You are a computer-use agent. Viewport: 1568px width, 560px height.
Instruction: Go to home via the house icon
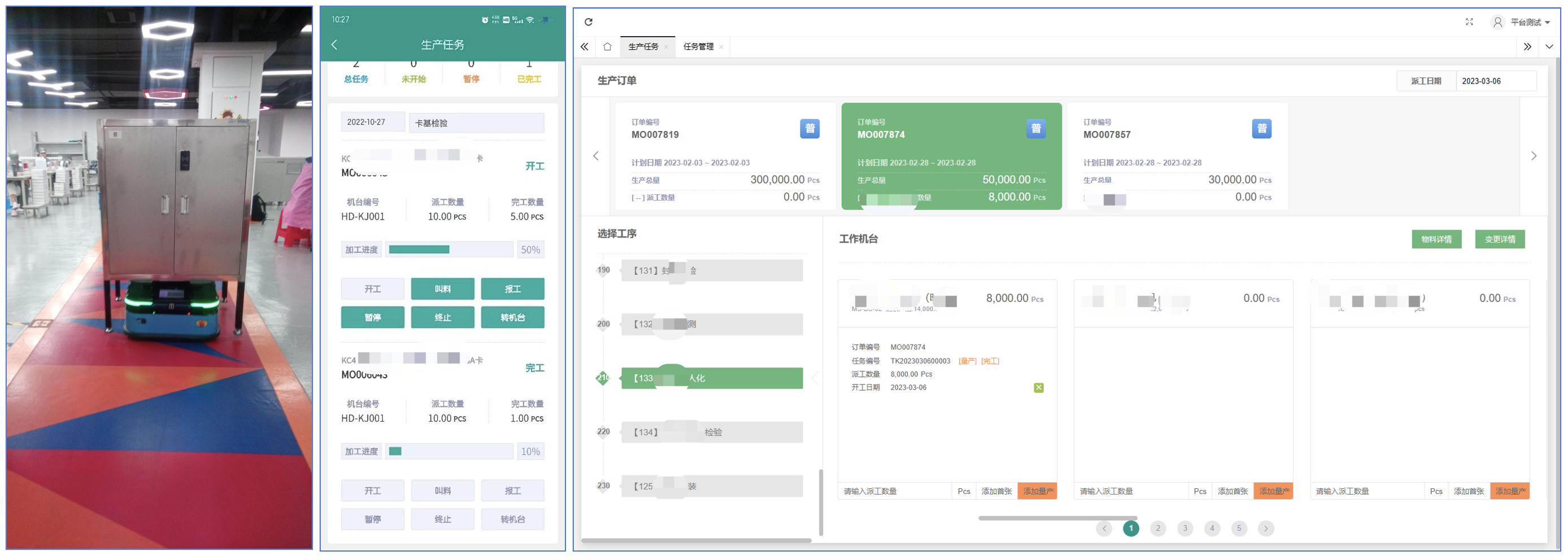[x=607, y=46]
